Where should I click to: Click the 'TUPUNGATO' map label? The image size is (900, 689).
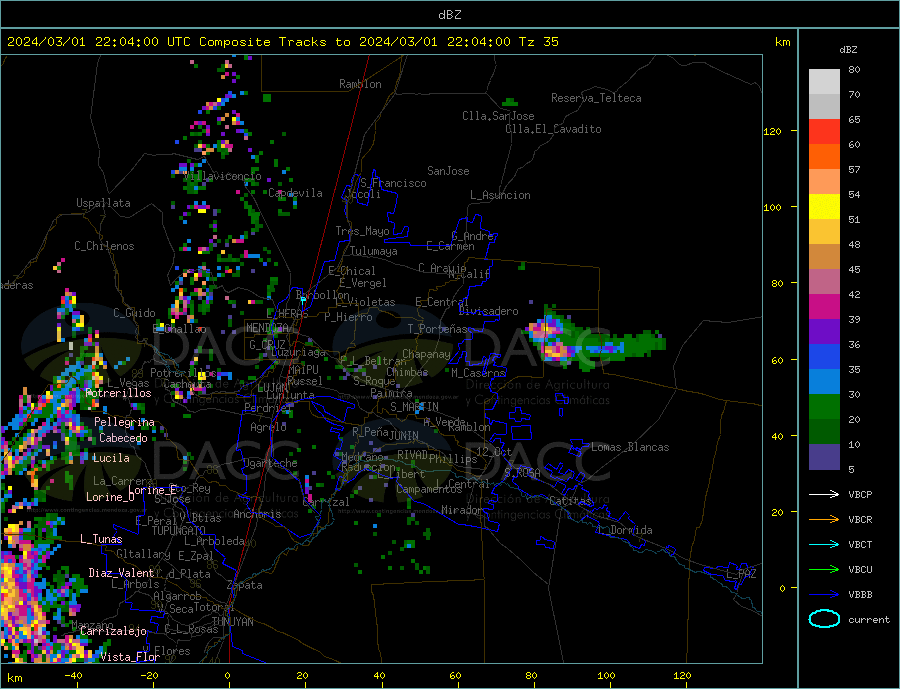pyautogui.click(x=178, y=531)
